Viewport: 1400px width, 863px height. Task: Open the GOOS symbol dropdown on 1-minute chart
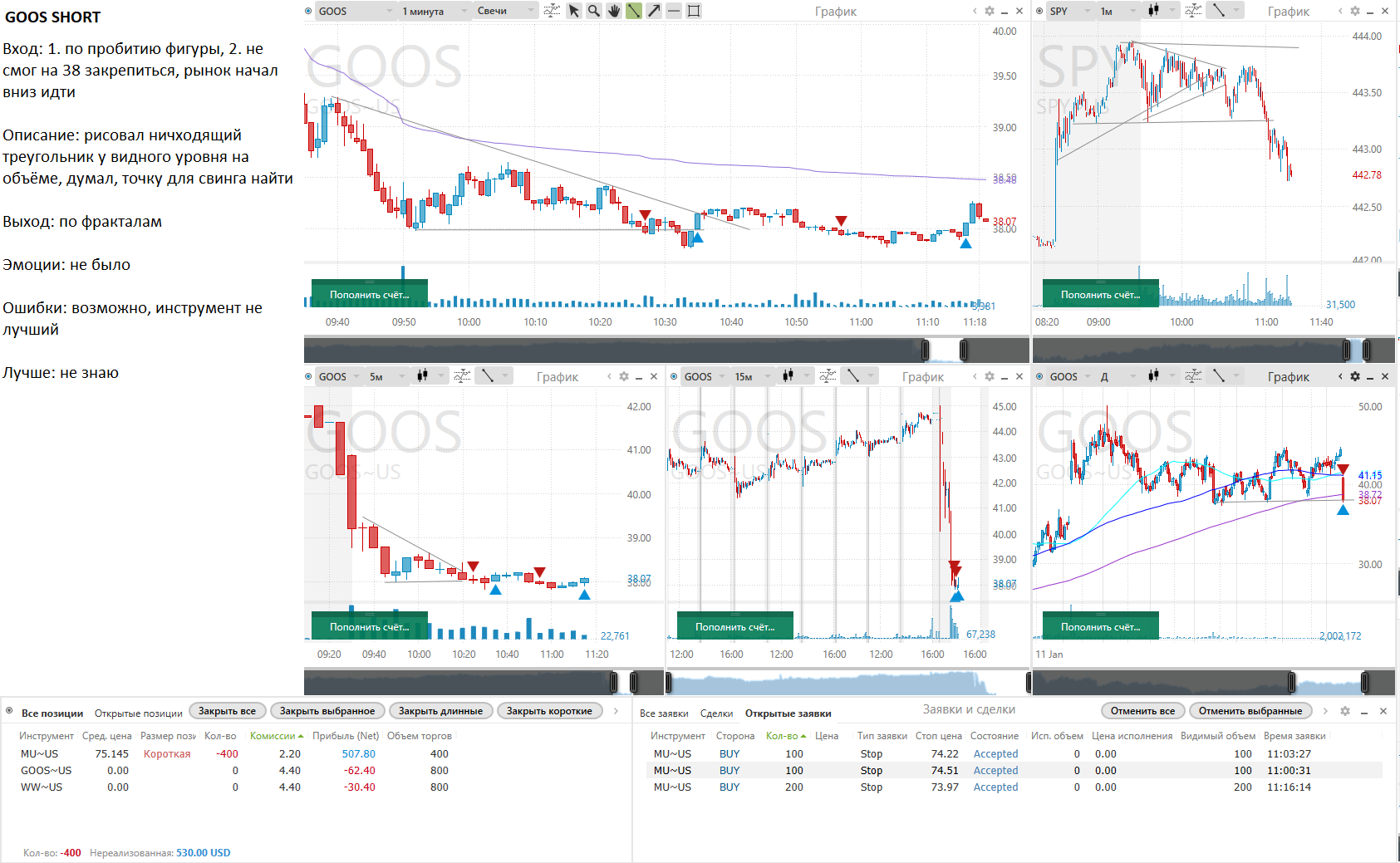(x=356, y=11)
